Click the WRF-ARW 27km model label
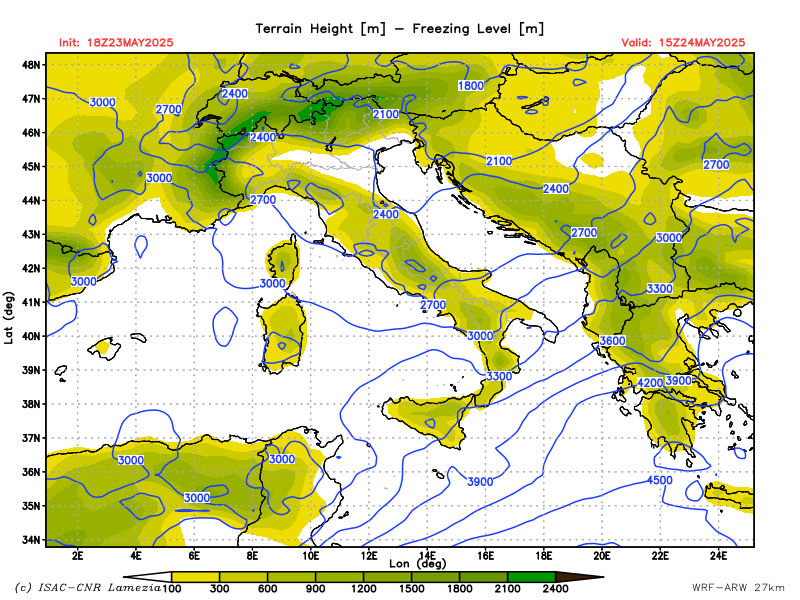Screen dimensions: 800x600 click(738, 587)
